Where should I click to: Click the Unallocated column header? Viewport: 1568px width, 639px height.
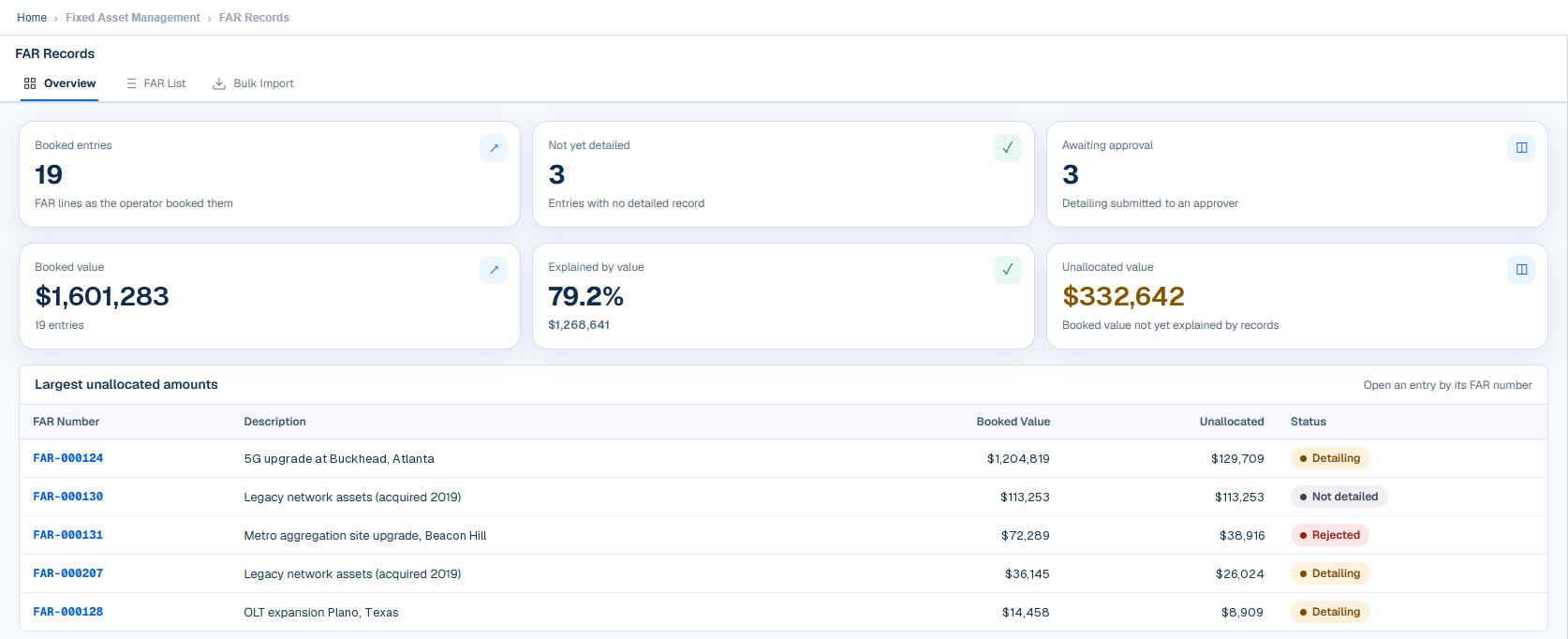click(1232, 422)
